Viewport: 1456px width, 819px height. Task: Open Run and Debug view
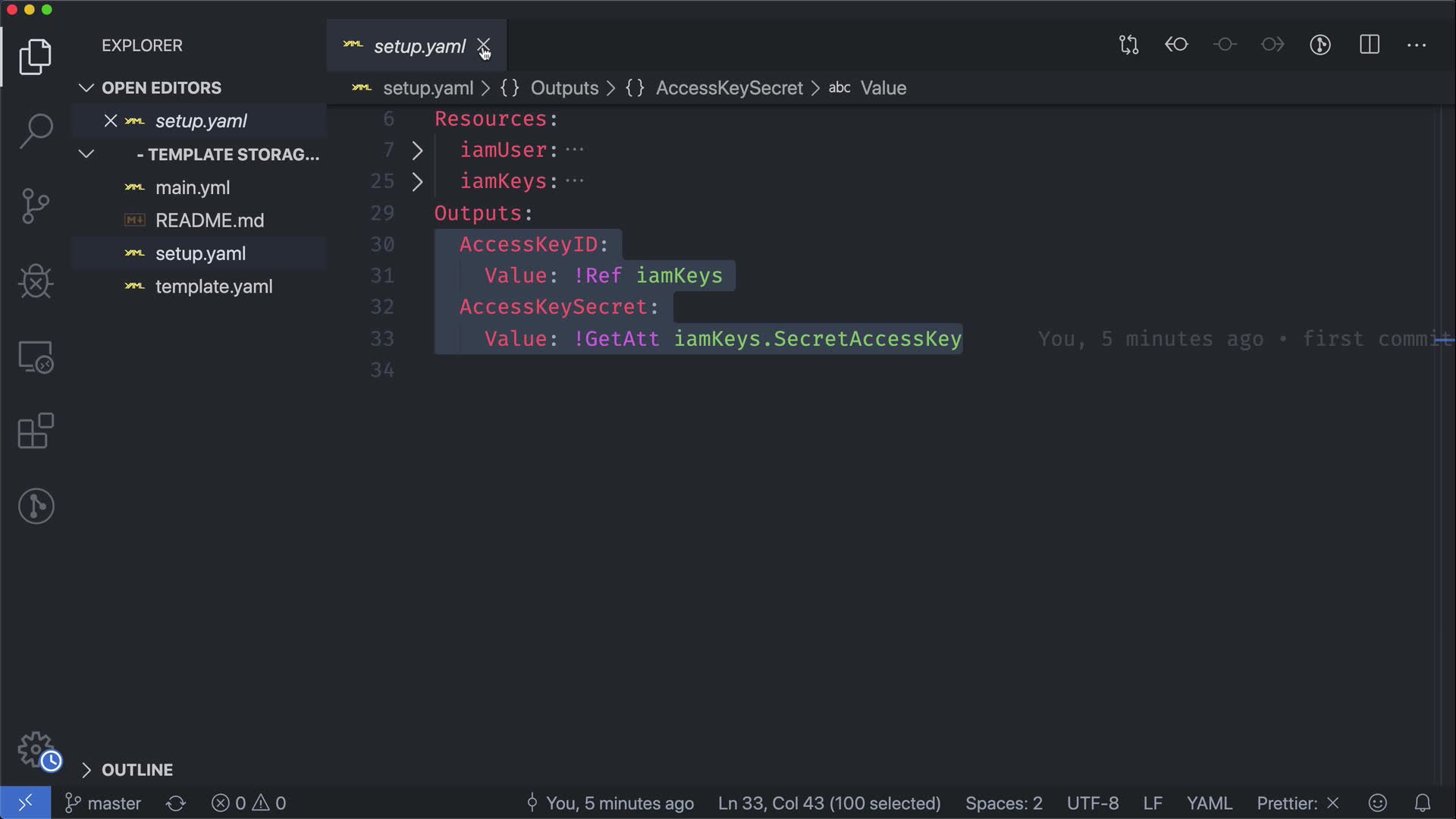(36, 281)
